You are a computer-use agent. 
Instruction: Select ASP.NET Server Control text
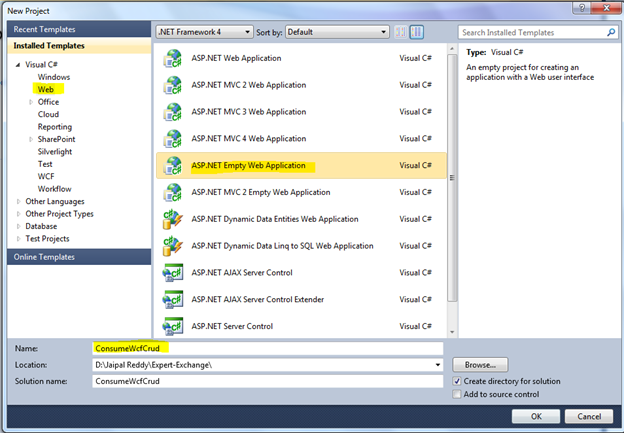[232, 326]
